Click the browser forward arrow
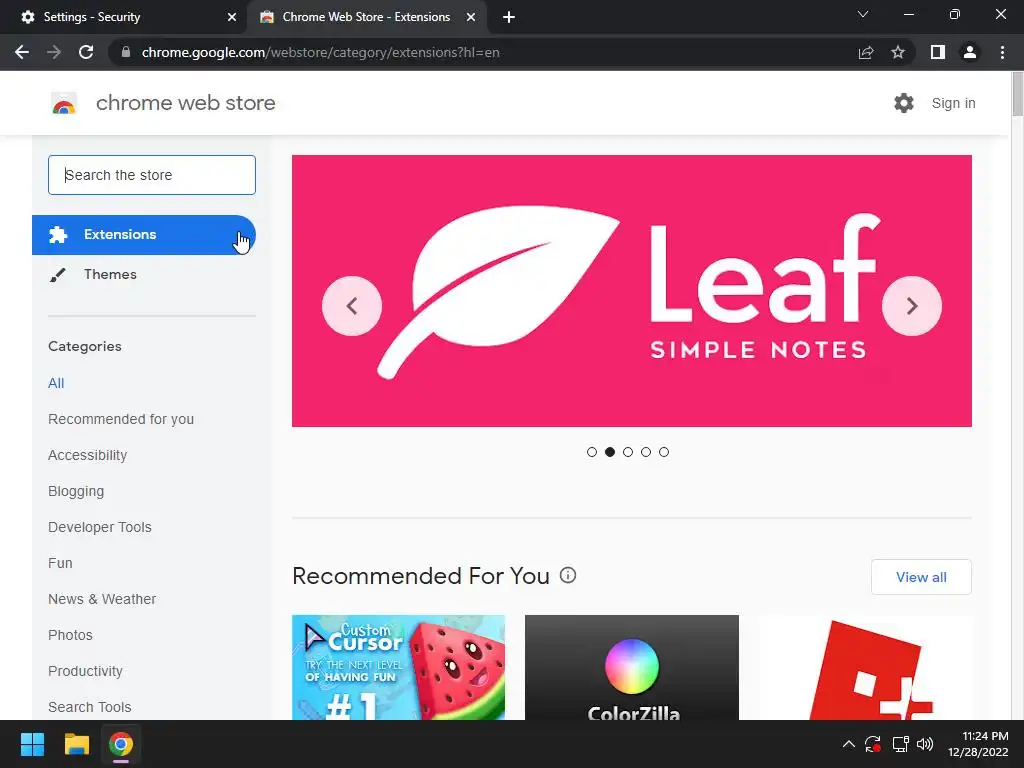 (54, 52)
